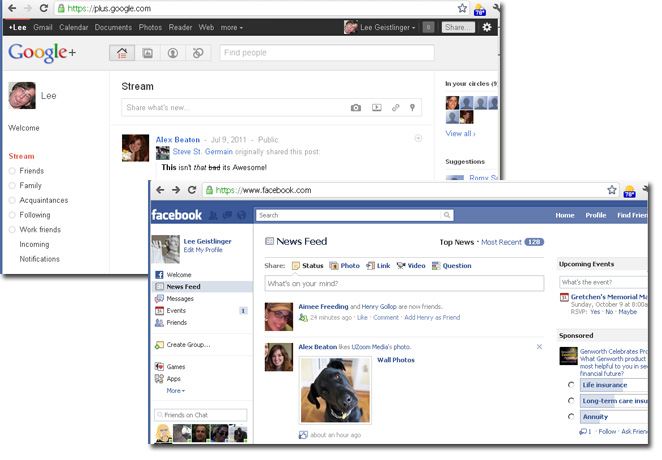Viewport: 662px width, 460px height.
Task: Dismiss the Alex Beaton Facebook story
Action: pos(539,347)
